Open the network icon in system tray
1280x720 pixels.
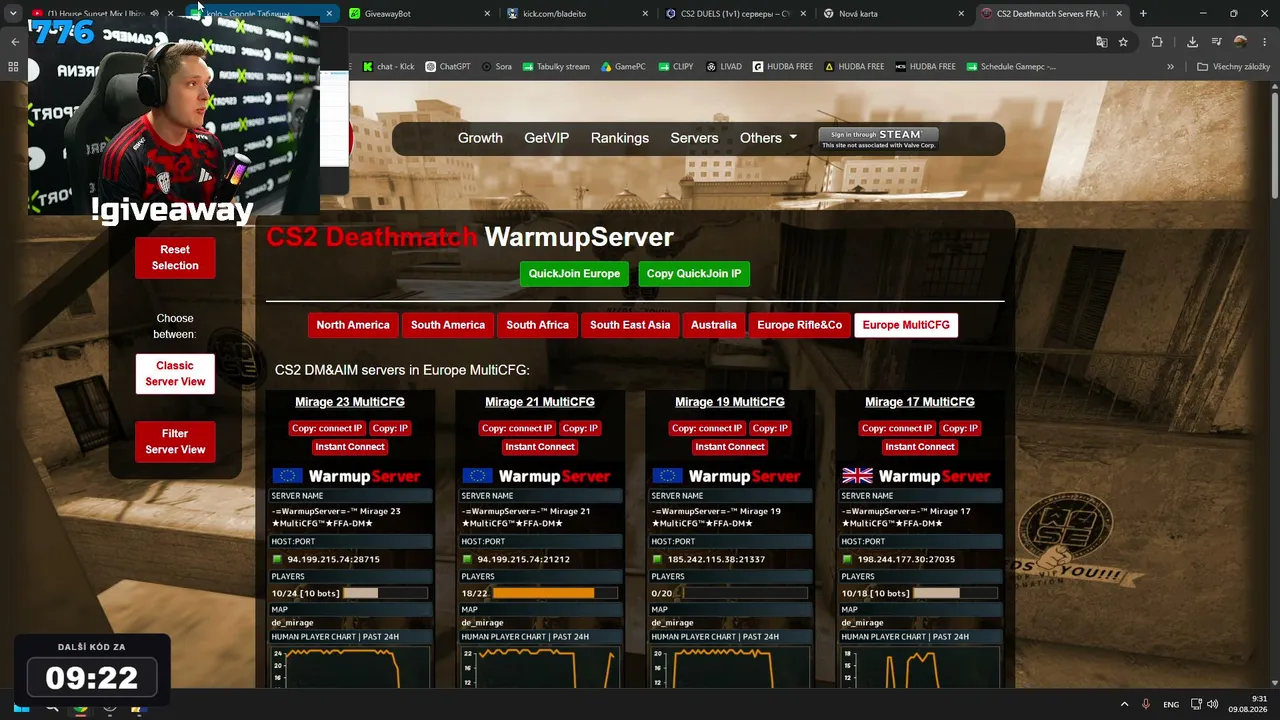click(1197, 704)
